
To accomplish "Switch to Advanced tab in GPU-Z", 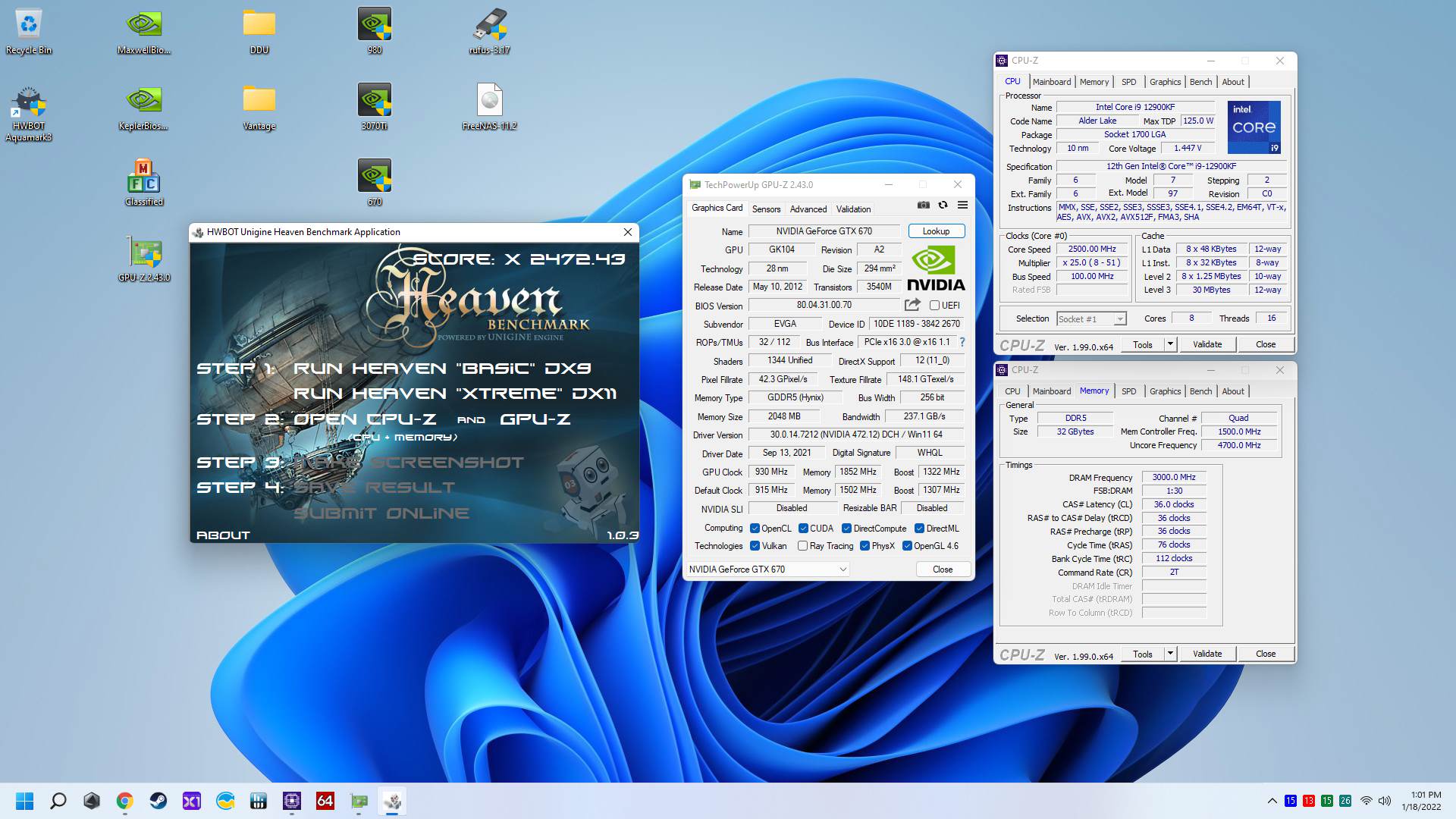I will pos(808,209).
